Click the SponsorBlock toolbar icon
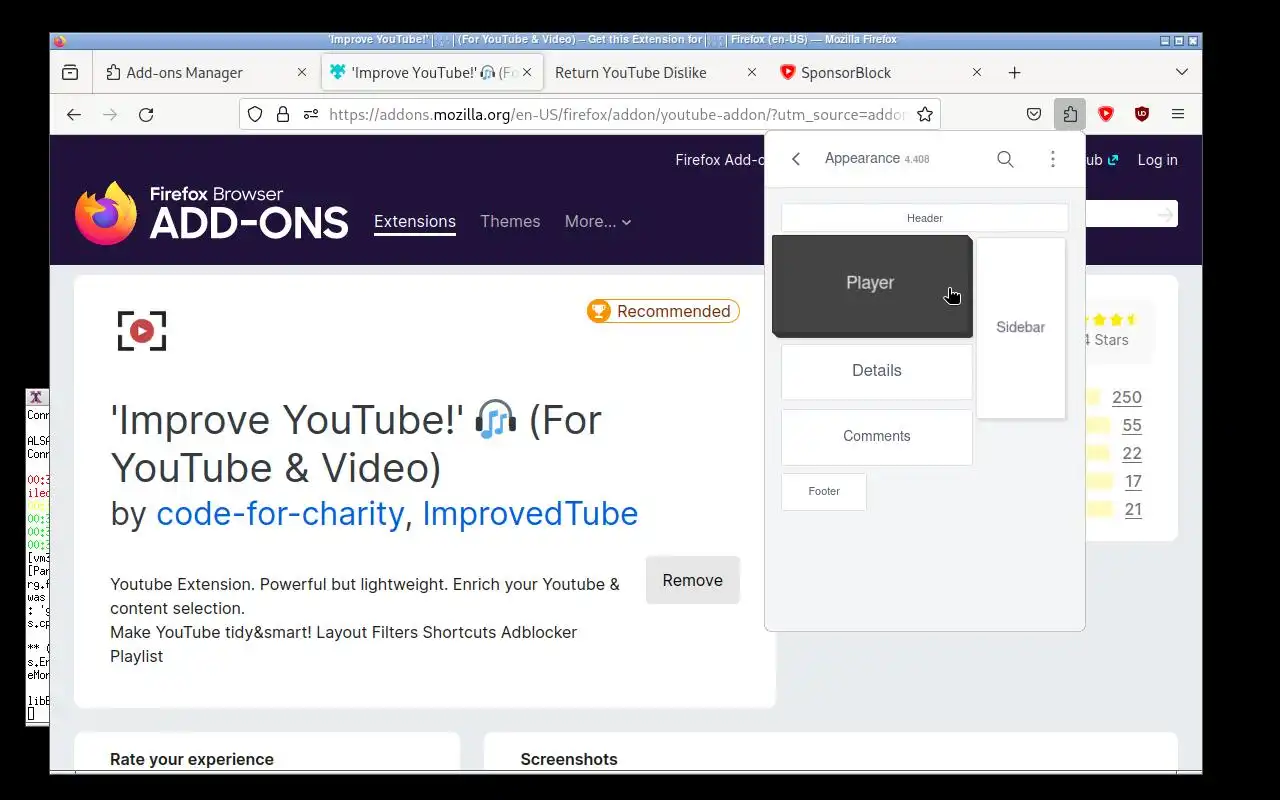Screen dimensions: 1280x800 [x=1106, y=114]
